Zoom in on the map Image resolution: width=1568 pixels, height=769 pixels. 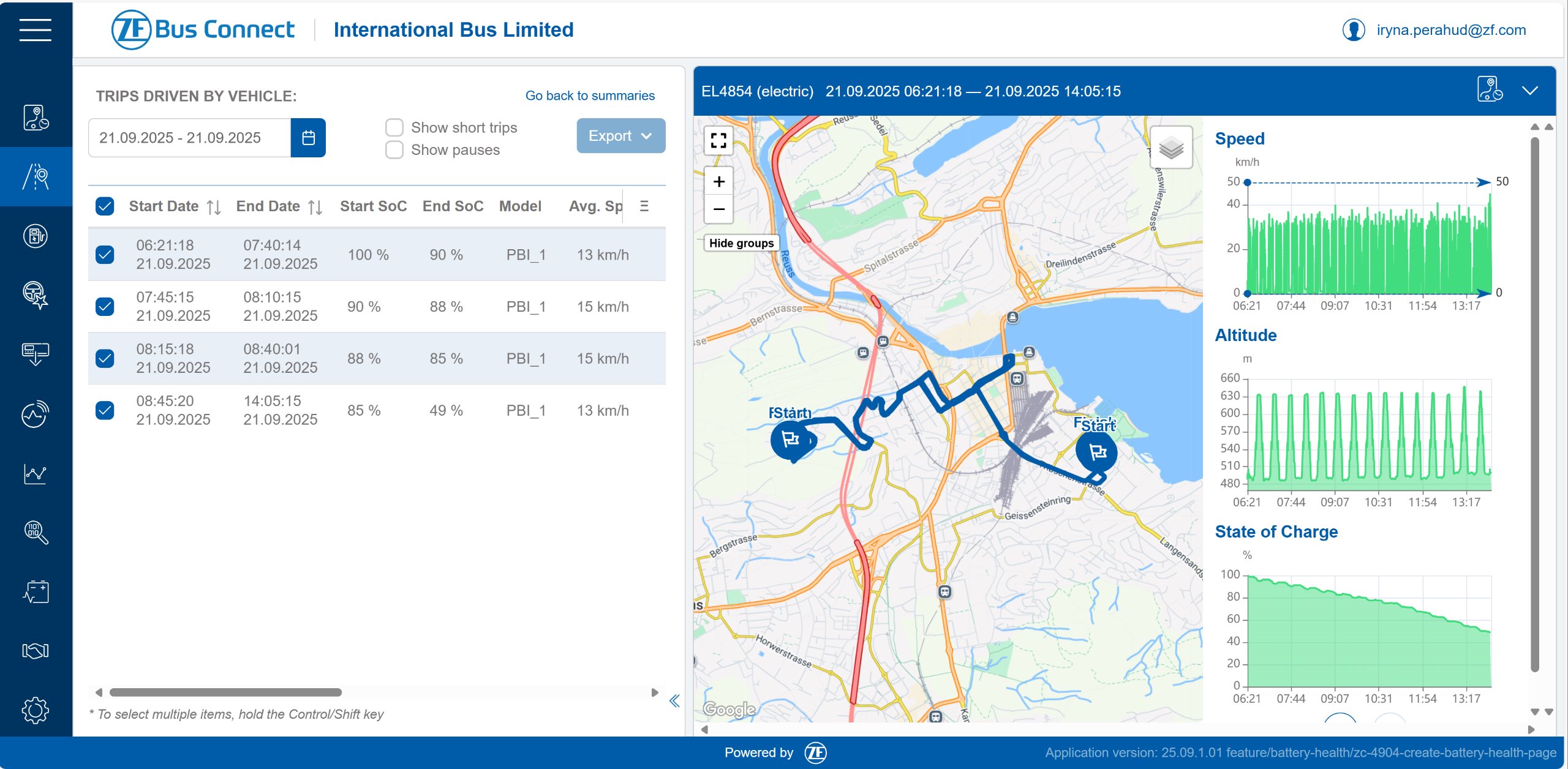(x=718, y=182)
